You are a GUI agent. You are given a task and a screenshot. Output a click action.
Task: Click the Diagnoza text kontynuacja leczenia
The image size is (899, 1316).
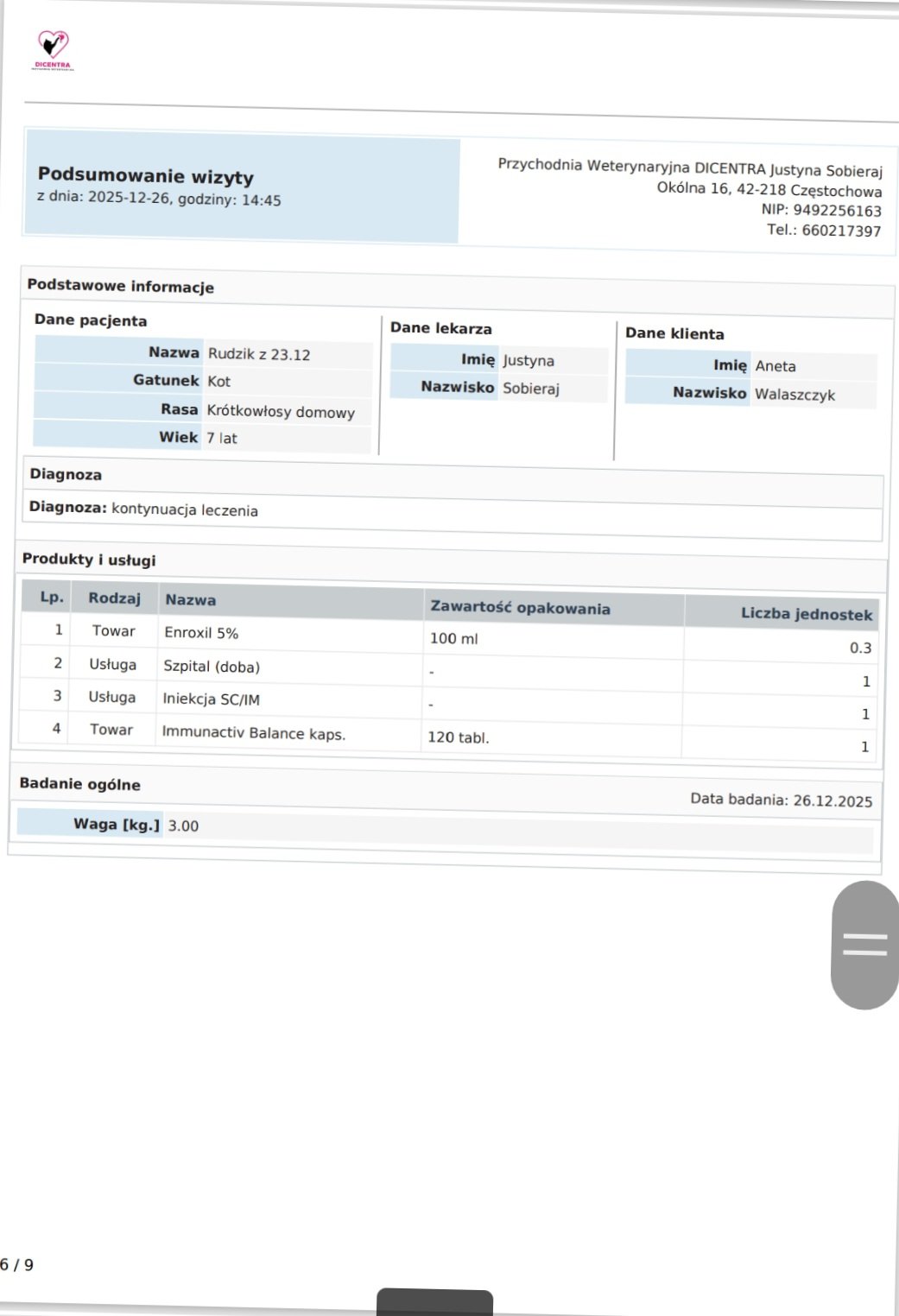click(x=185, y=509)
